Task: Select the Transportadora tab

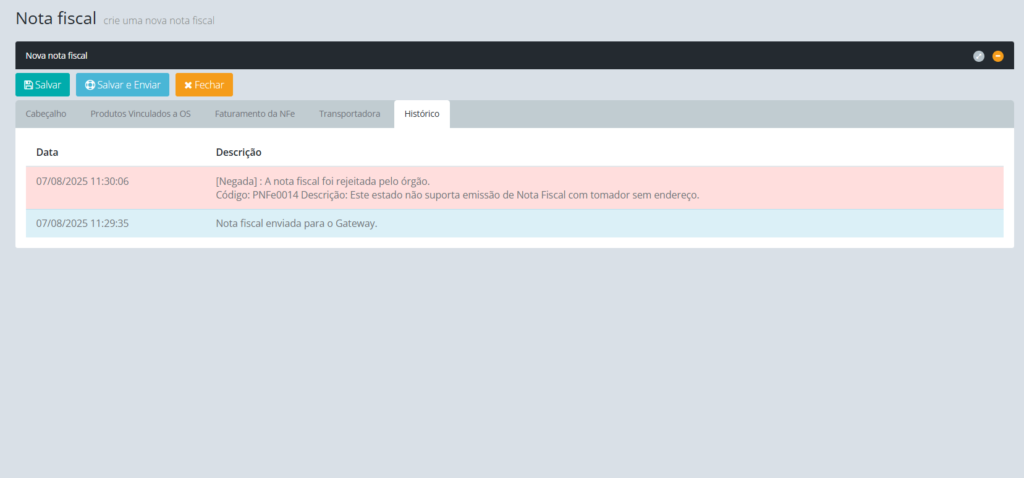Action: click(349, 114)
